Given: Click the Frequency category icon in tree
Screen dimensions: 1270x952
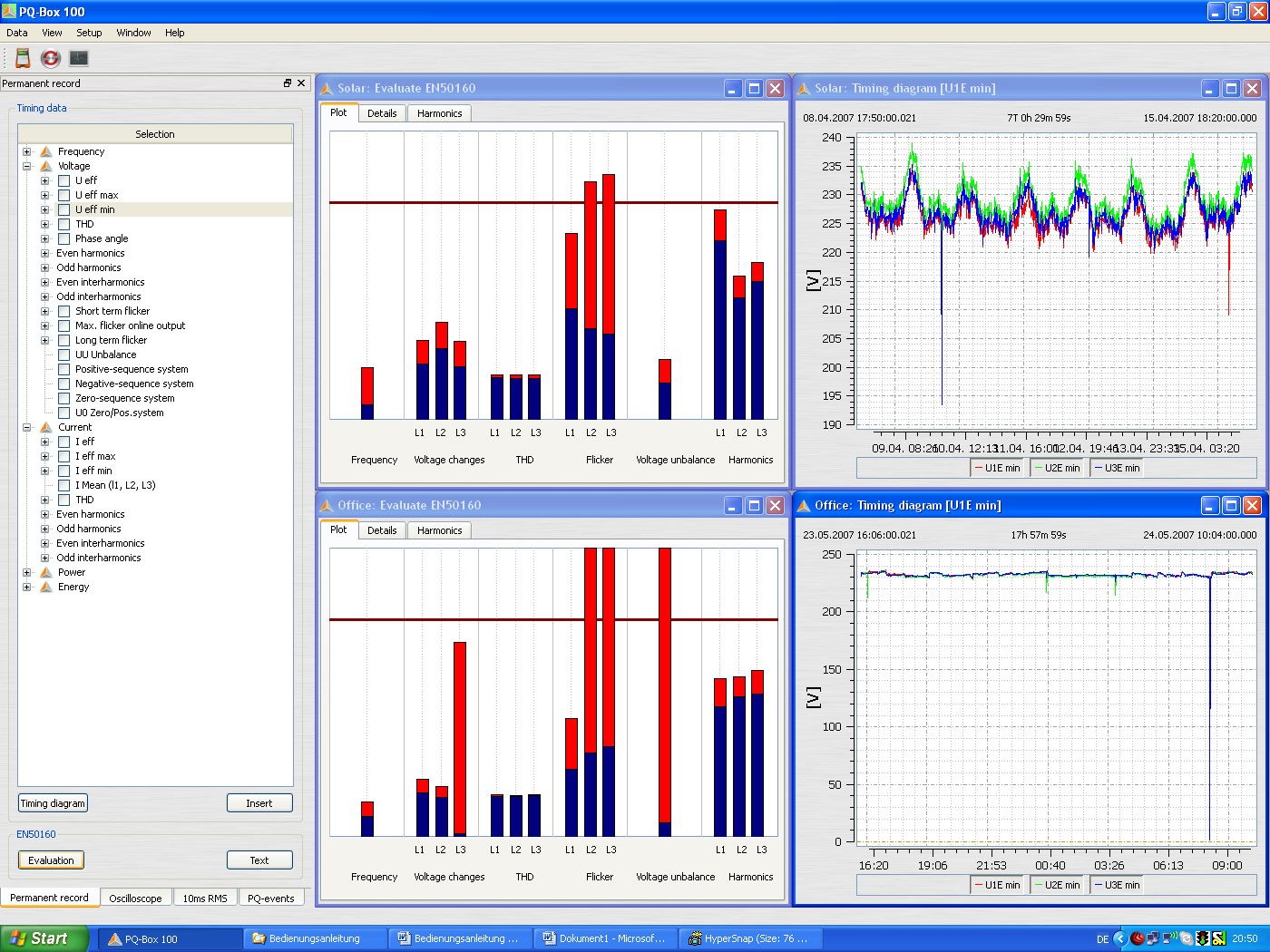Looking at the screenshot, I should click(46, 151).
